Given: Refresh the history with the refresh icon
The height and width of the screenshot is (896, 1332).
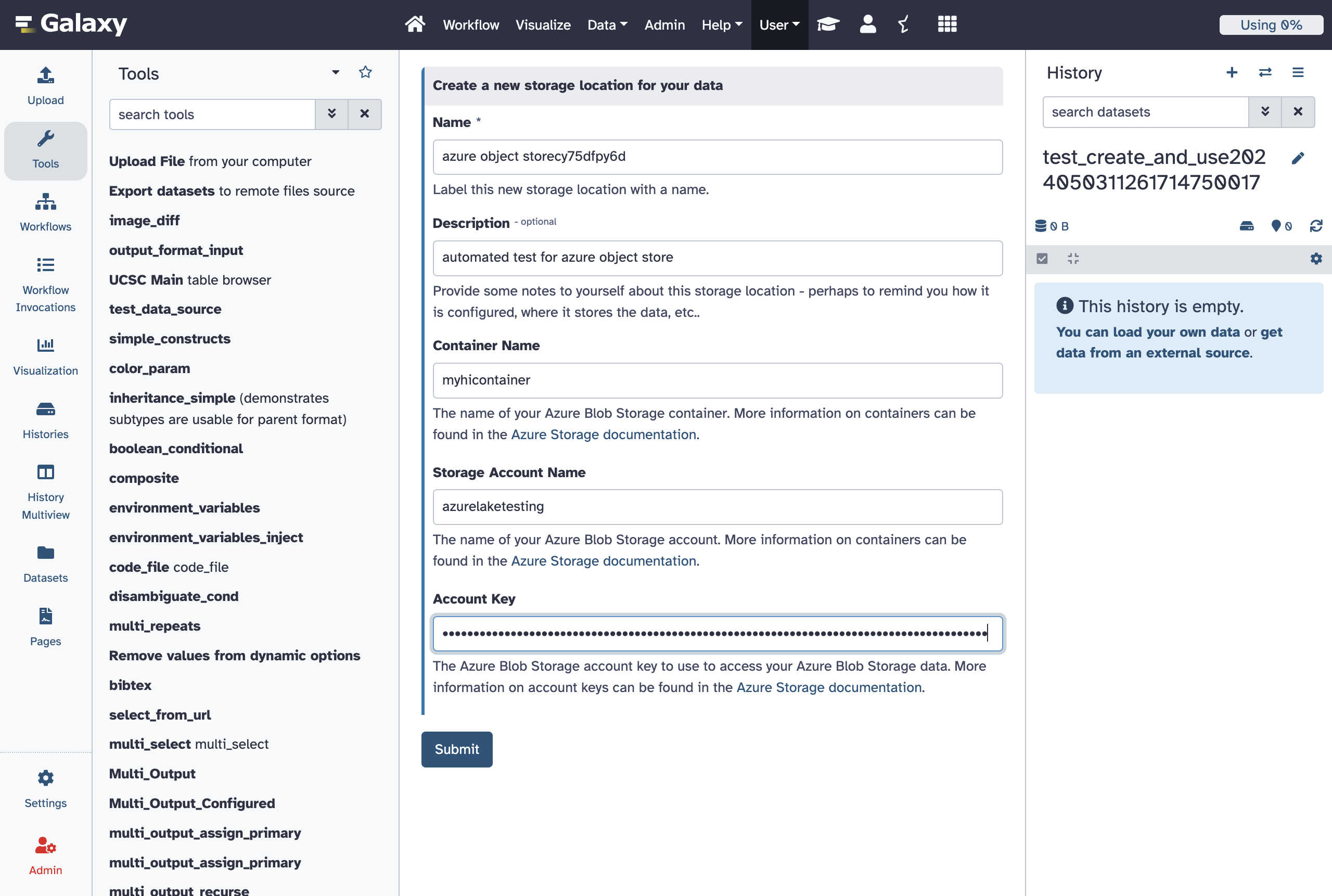Looking at the screenshot, I should (1315, 226).
